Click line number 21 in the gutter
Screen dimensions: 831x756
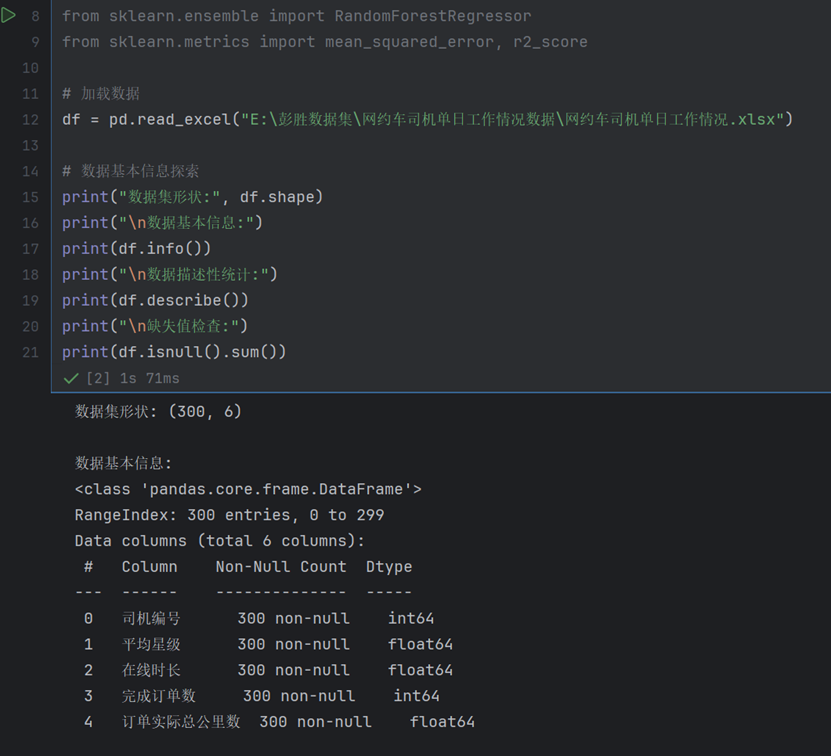[30, 353]
